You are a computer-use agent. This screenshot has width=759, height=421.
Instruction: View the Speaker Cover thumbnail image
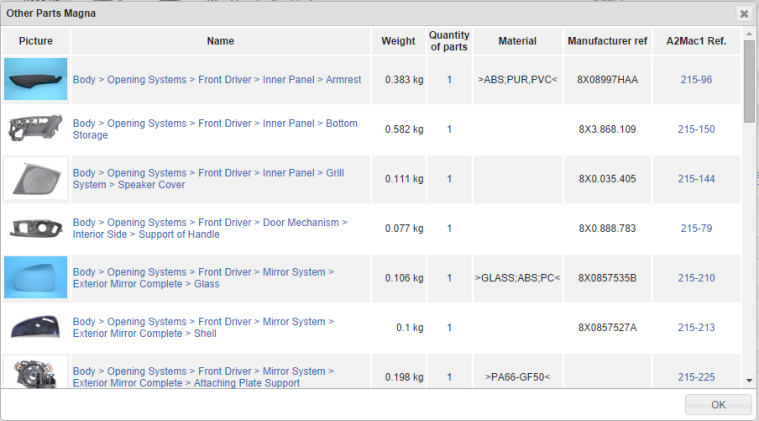tap(36, 178)
